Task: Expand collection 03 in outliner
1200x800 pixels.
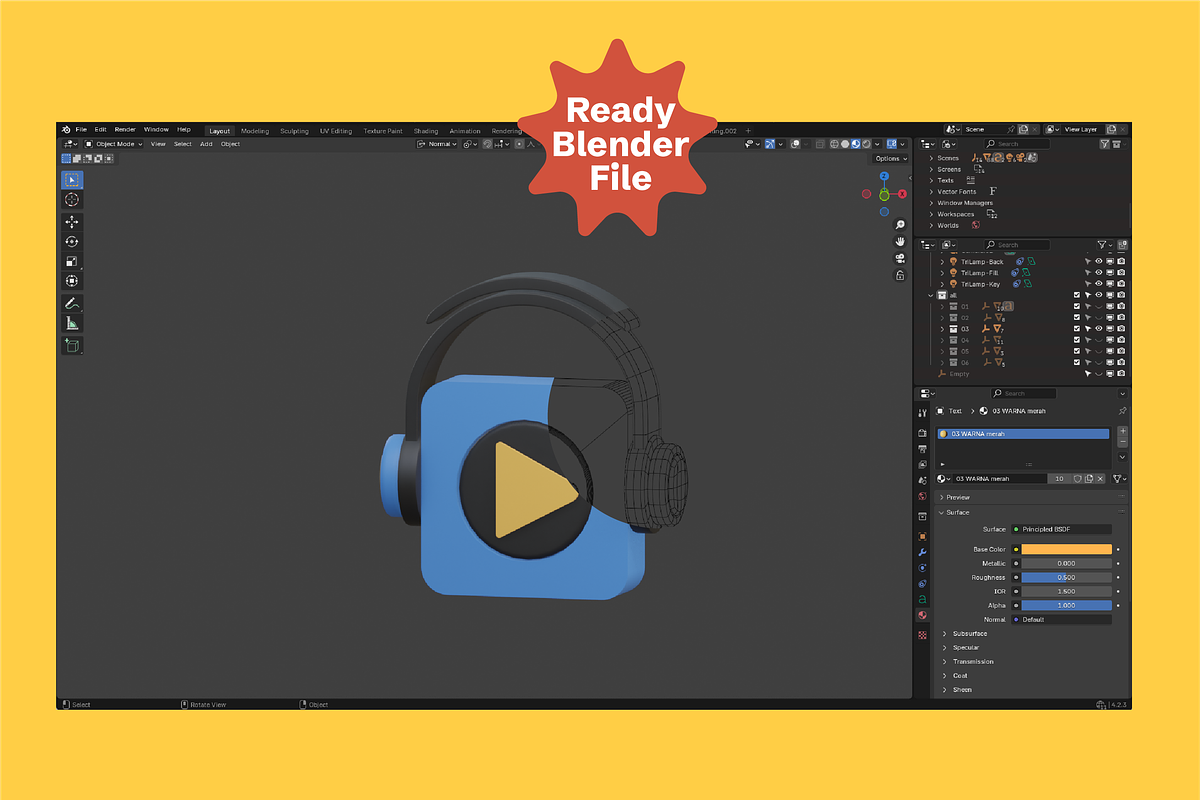Action: point(942,329)
